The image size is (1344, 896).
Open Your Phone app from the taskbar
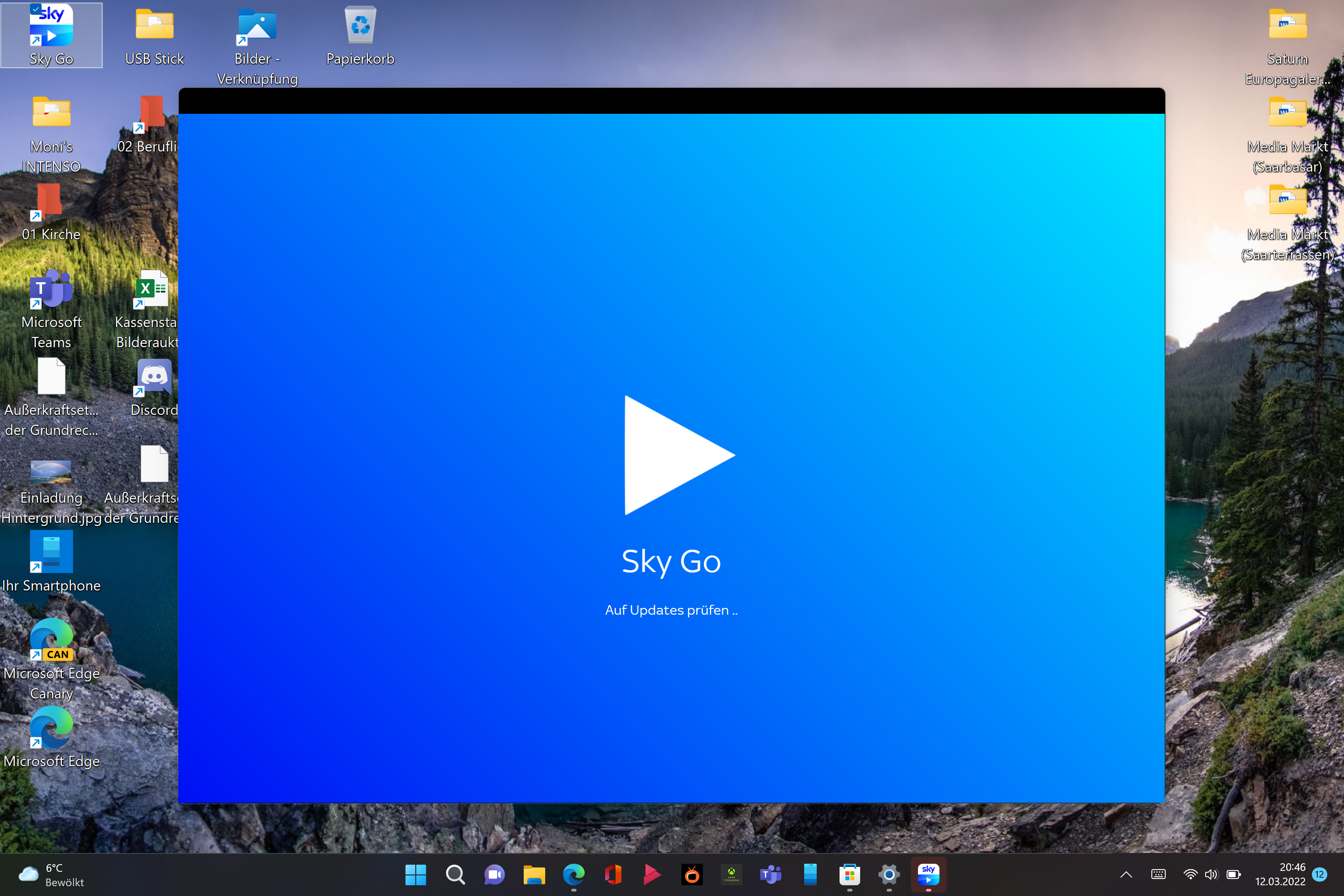[x=810, y=874]
